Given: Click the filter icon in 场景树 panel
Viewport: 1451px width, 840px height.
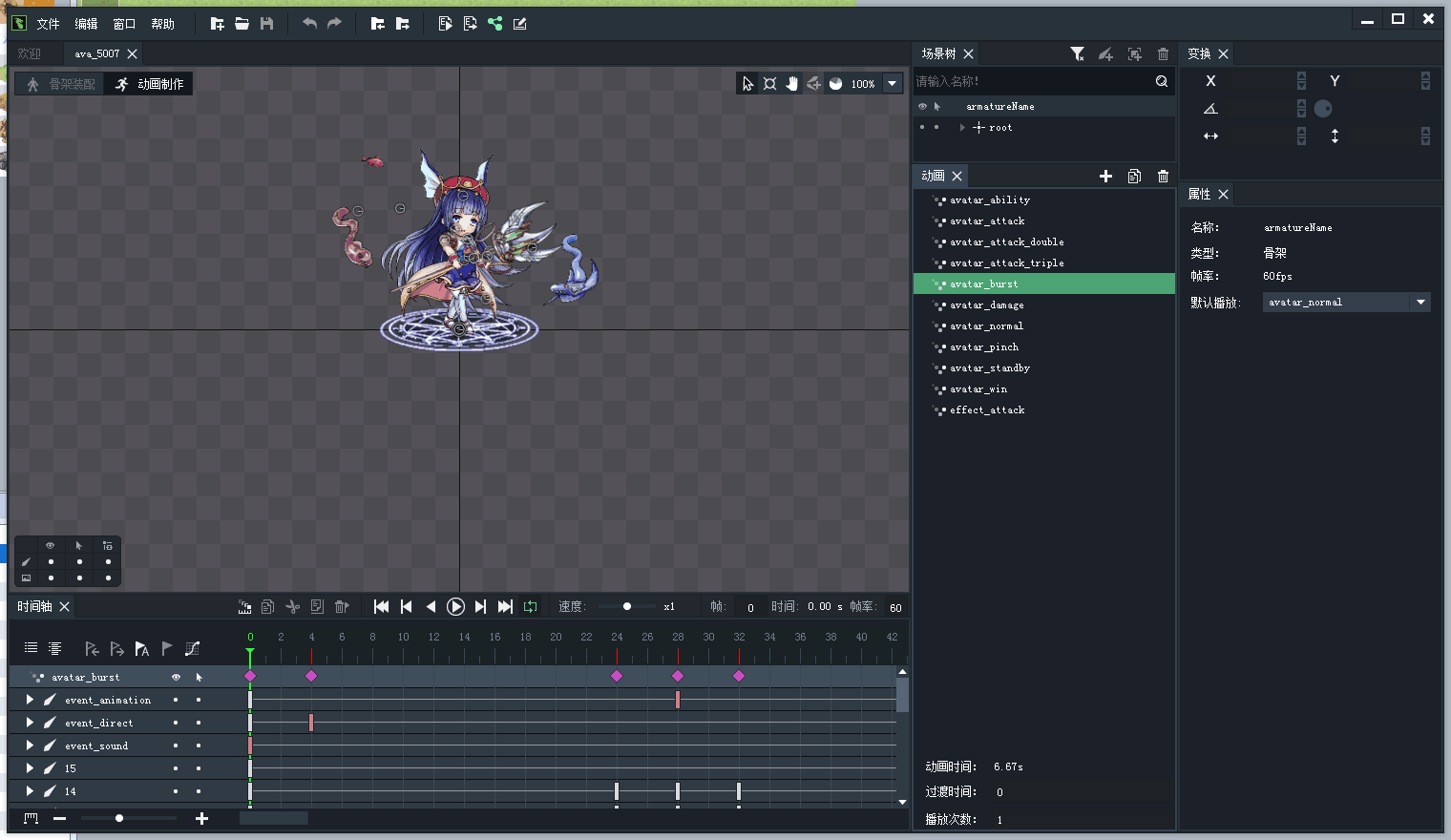Looking at the screenshot, I should click(1077, 54).
